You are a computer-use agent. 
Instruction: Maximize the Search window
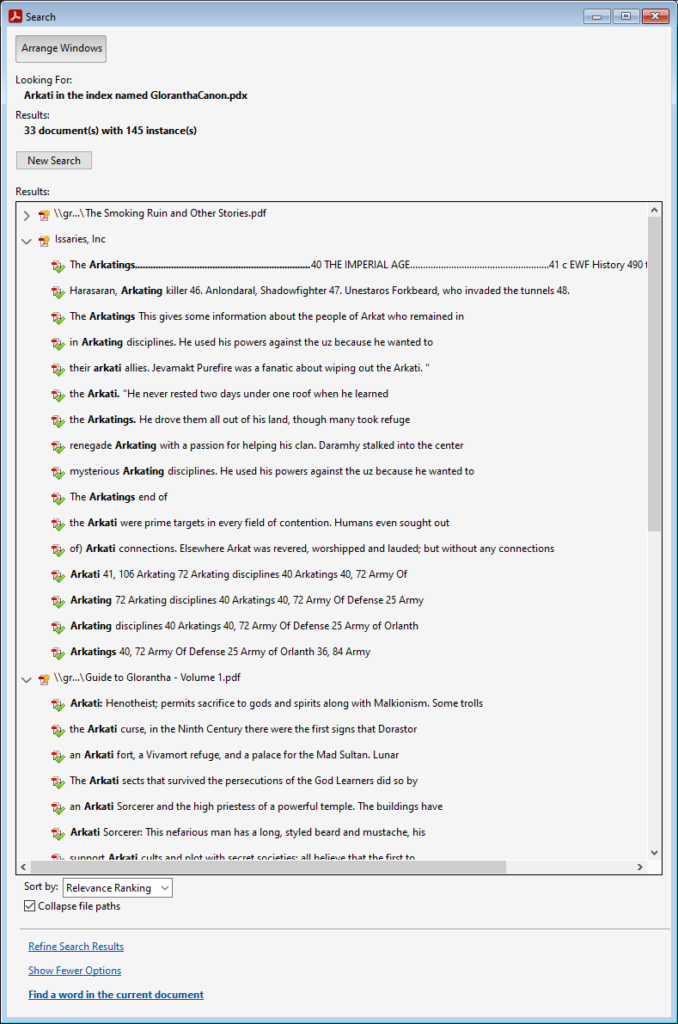click(626, 16)
